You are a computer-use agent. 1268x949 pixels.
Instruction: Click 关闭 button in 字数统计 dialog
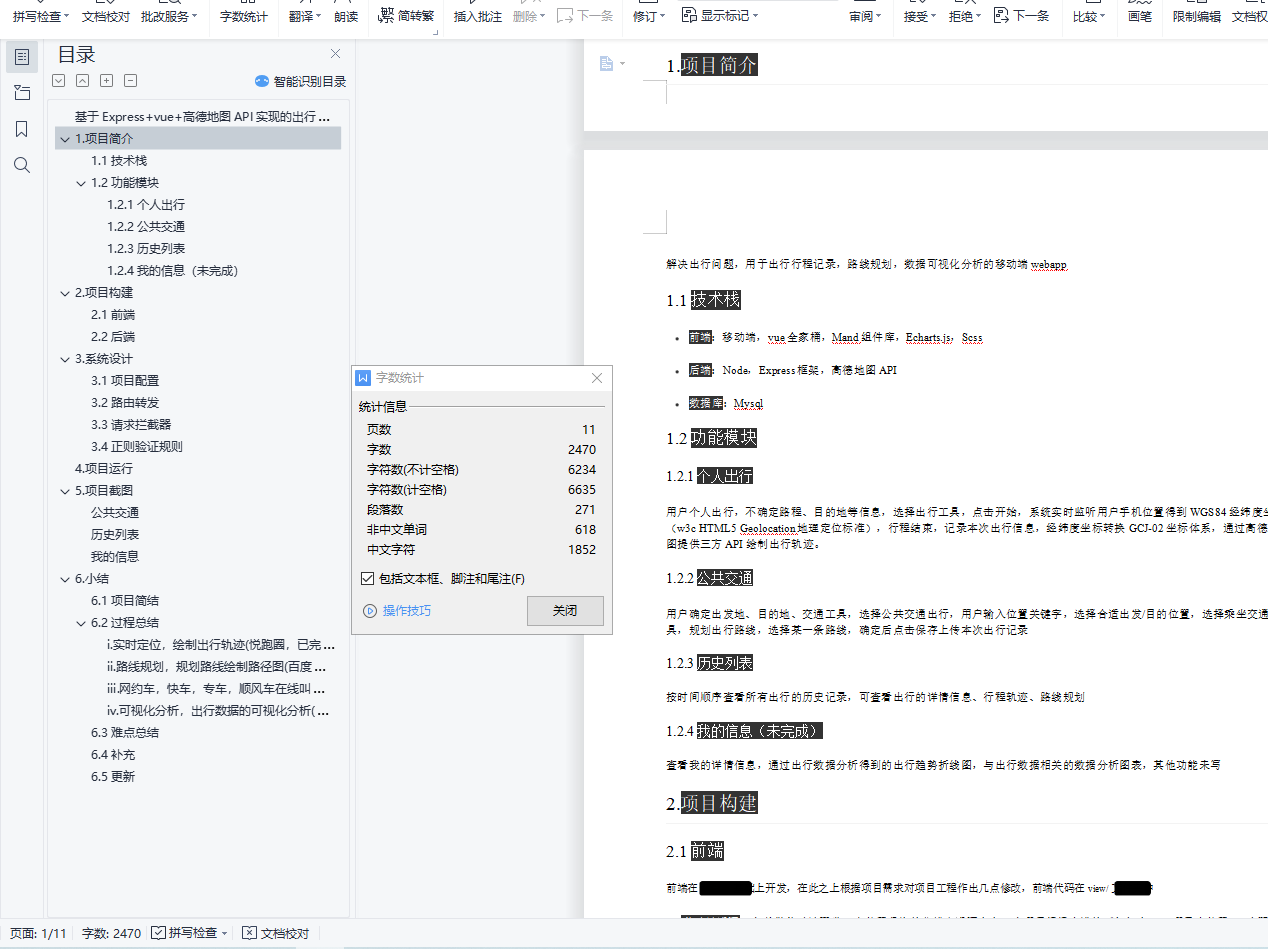[x=565, y=611]
